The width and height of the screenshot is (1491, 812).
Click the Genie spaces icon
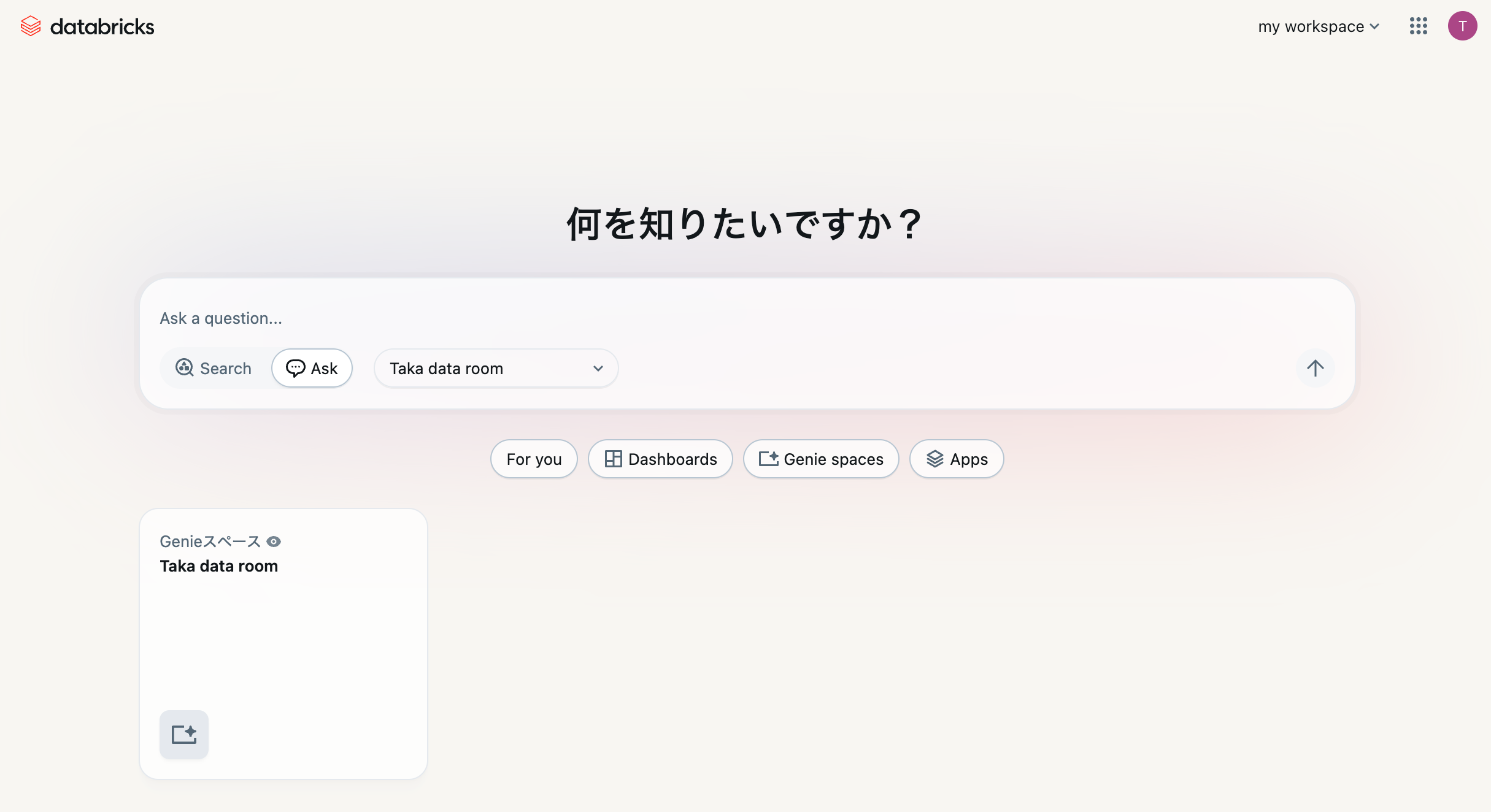tap(768, 458)
